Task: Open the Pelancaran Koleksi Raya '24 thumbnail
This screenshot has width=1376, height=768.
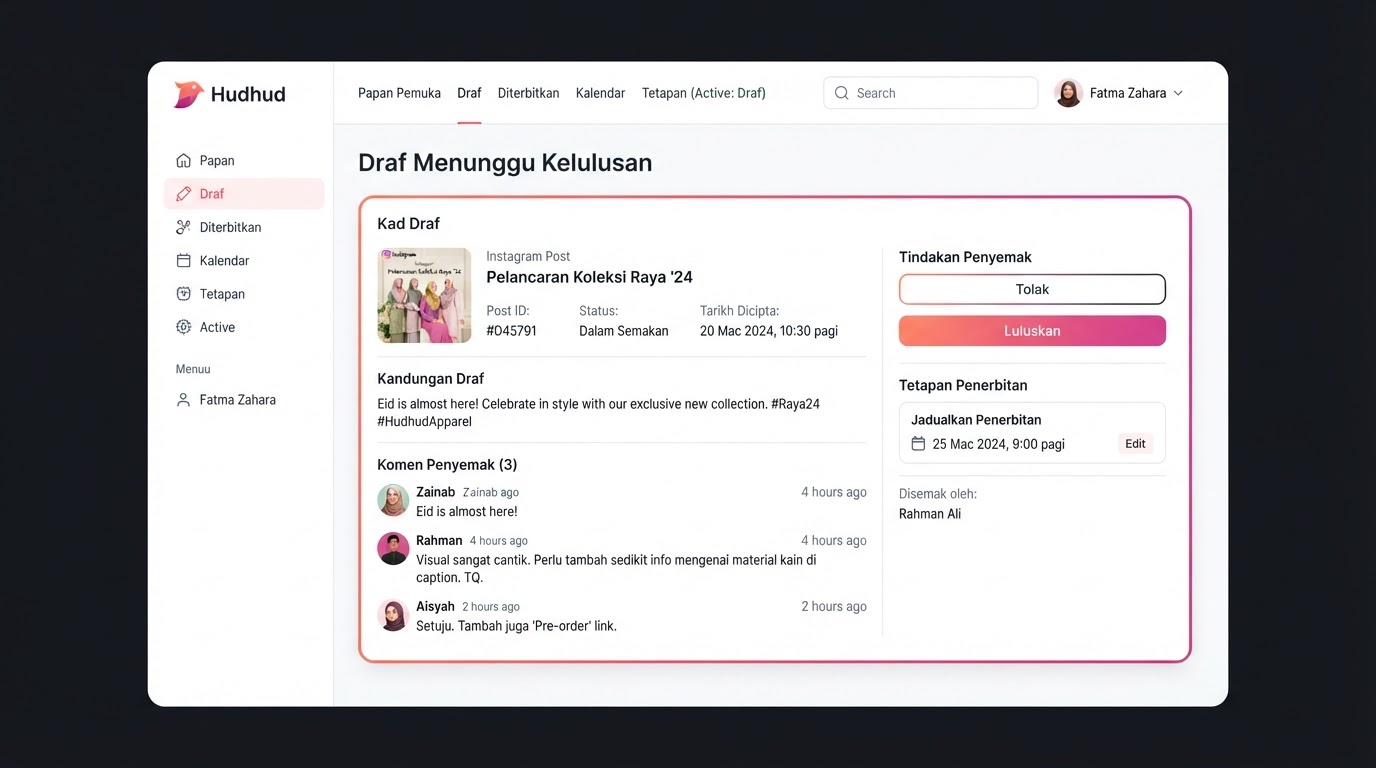Action: tap(424, 295)
